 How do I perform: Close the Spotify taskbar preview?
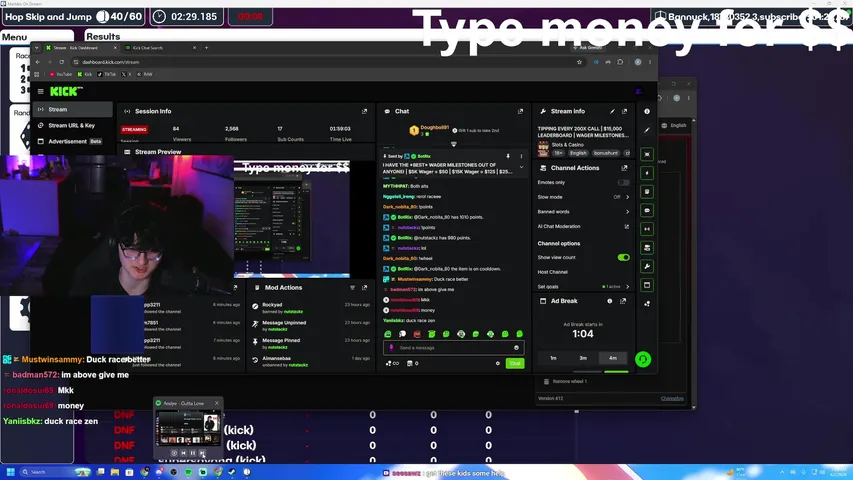tap(217, 403)
